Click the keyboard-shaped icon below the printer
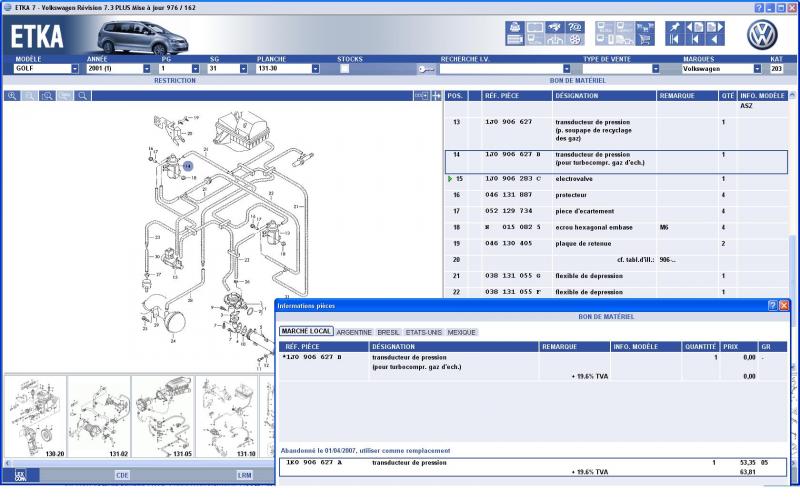This screenshot has width=800, height=500. tap(515, 40)
